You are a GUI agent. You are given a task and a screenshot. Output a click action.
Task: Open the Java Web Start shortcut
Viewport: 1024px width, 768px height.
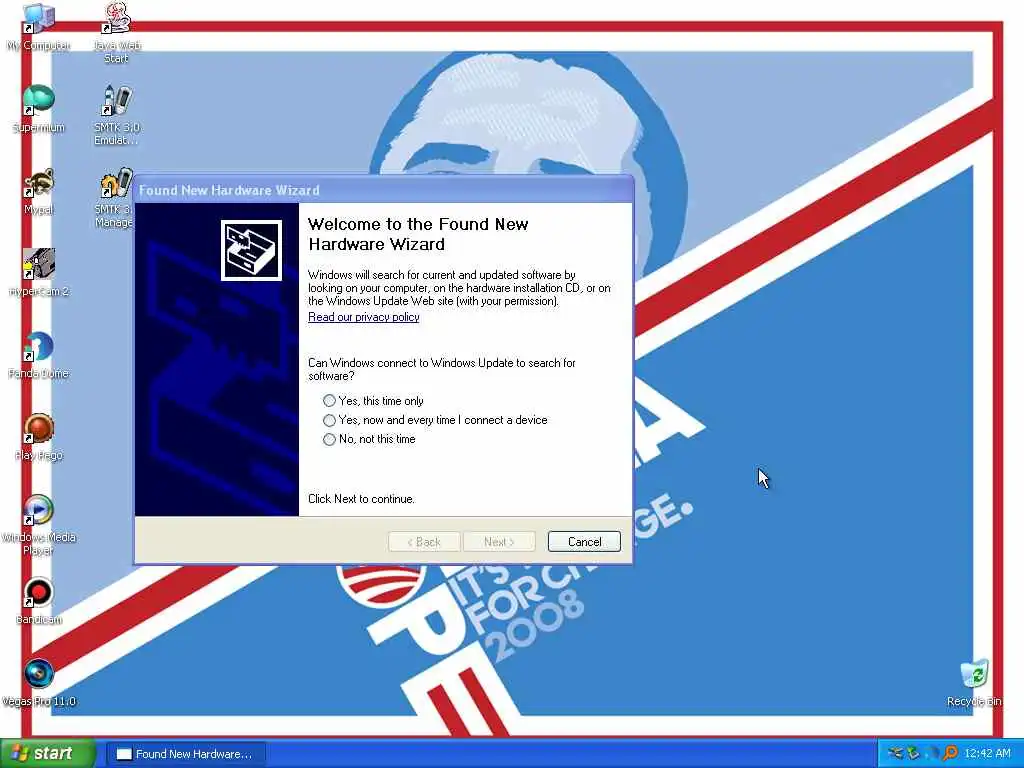[x=116, y=33]
